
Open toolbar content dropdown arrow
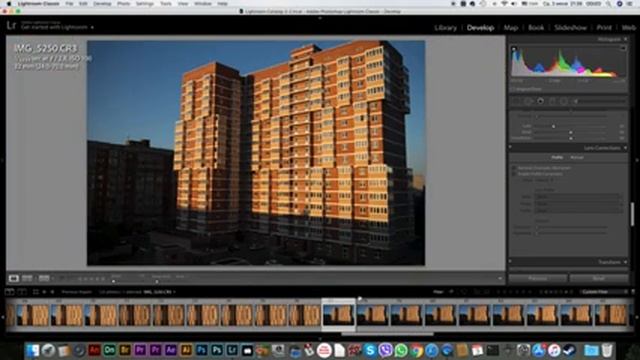tap(500, 278)
